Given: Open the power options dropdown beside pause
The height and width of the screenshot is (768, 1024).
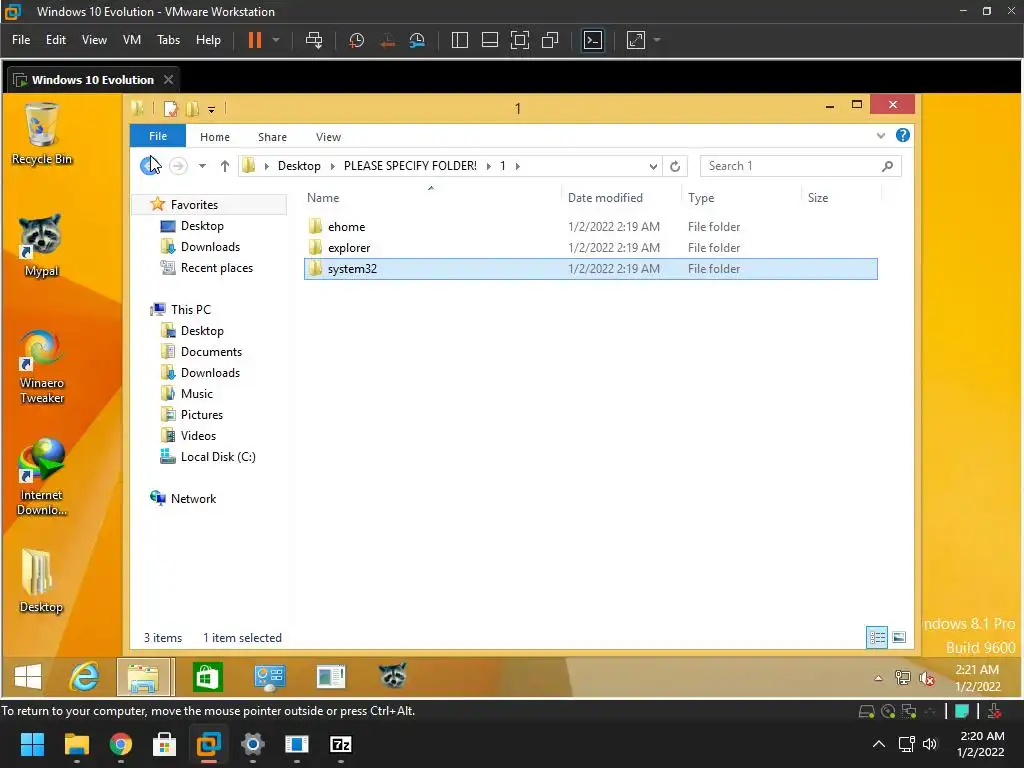Looking at the screenshot, I should (x=276, y=40).
